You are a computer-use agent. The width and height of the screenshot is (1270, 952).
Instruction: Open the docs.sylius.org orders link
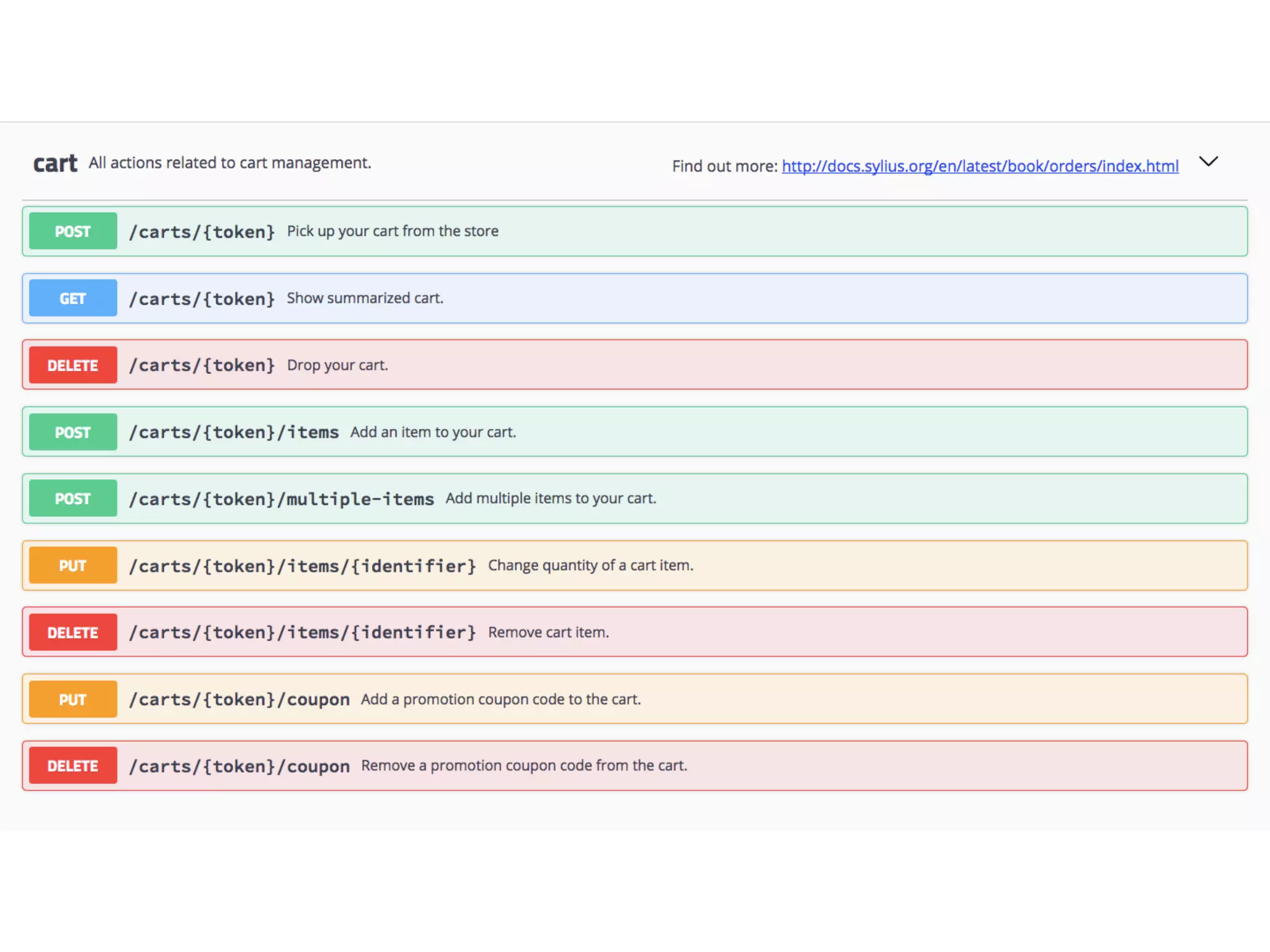click(980, 166)
